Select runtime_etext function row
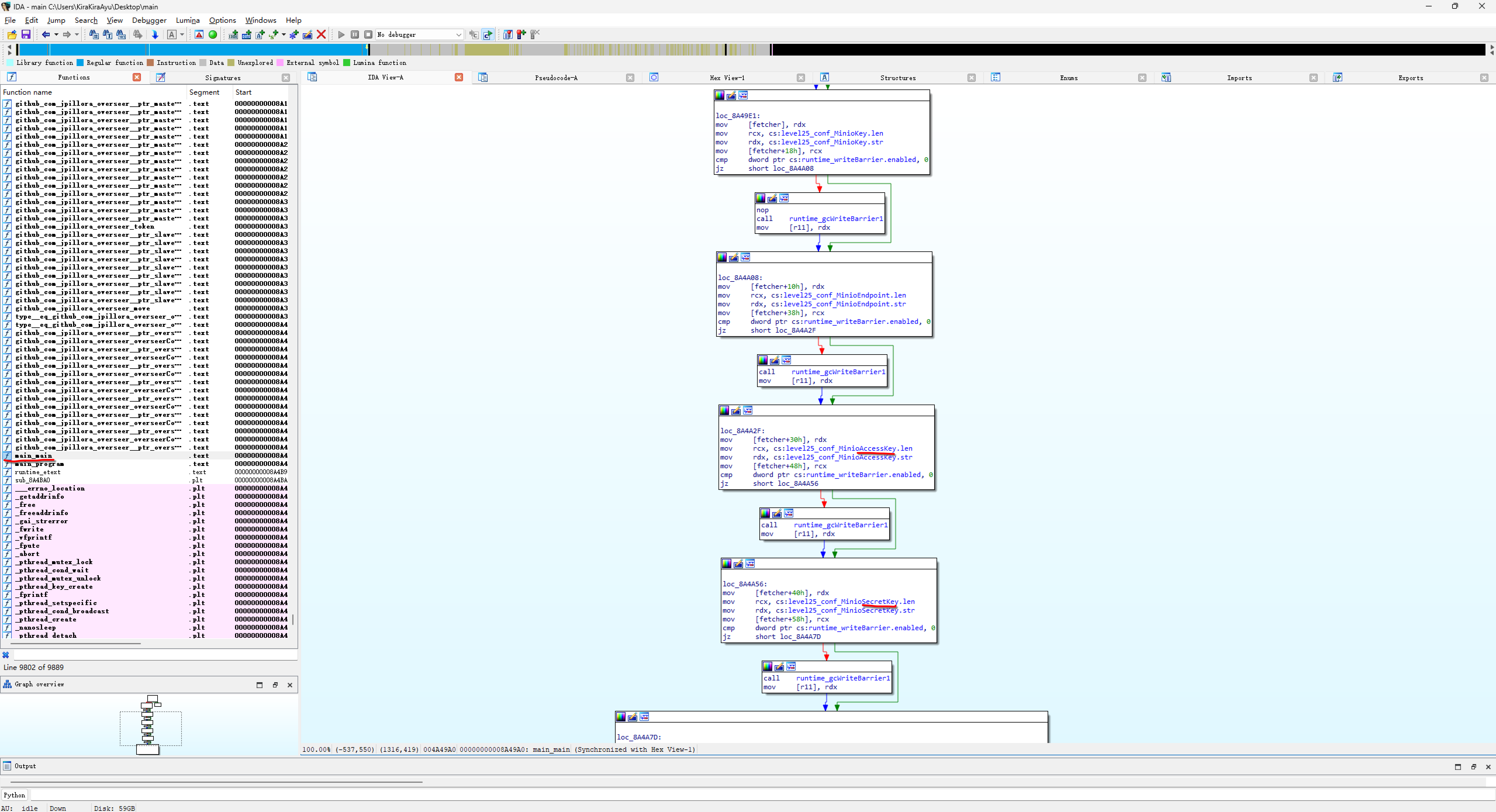 click(145, 472)
